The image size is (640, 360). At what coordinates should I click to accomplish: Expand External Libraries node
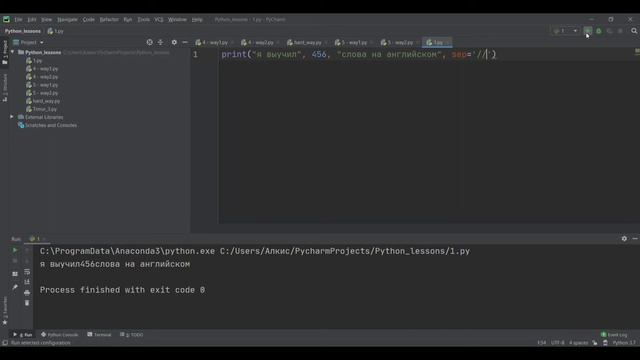(x=12, y=117)
